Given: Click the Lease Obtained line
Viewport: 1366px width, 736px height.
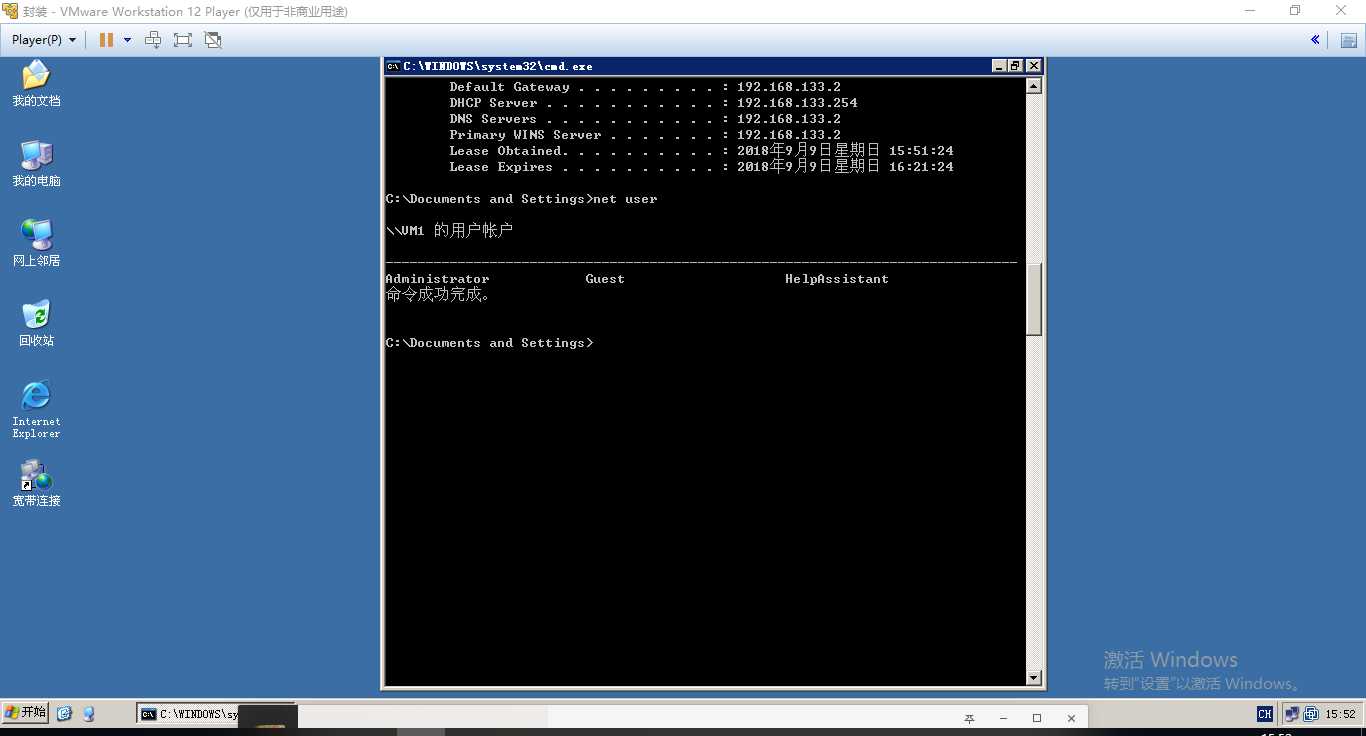Looking at the screenshot, I should [701, 151].
